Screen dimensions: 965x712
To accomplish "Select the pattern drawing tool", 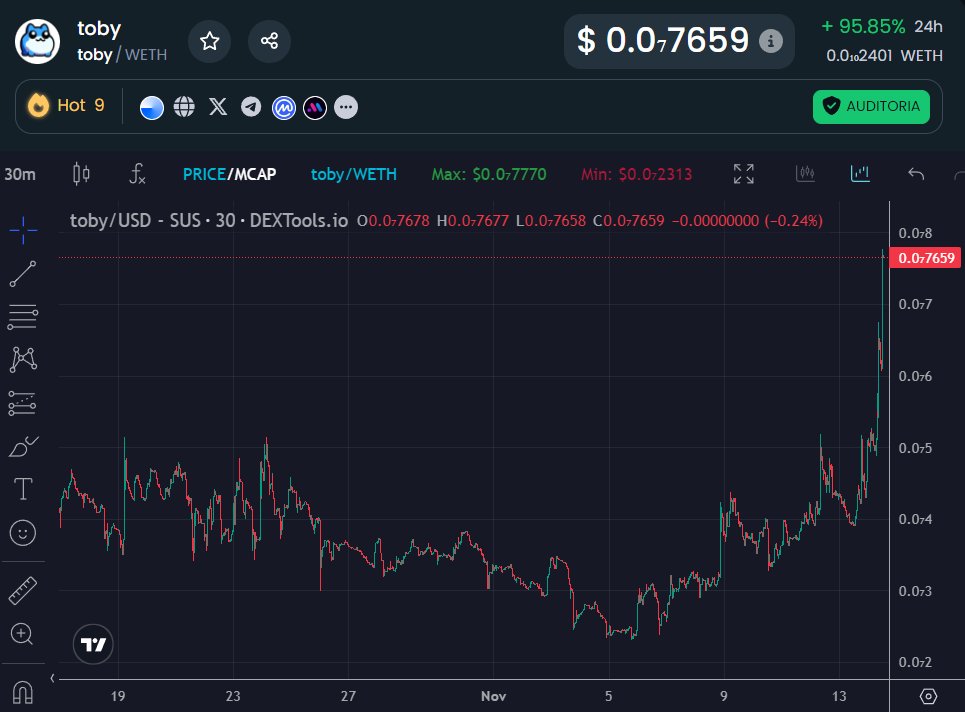I will coord(23,359).
